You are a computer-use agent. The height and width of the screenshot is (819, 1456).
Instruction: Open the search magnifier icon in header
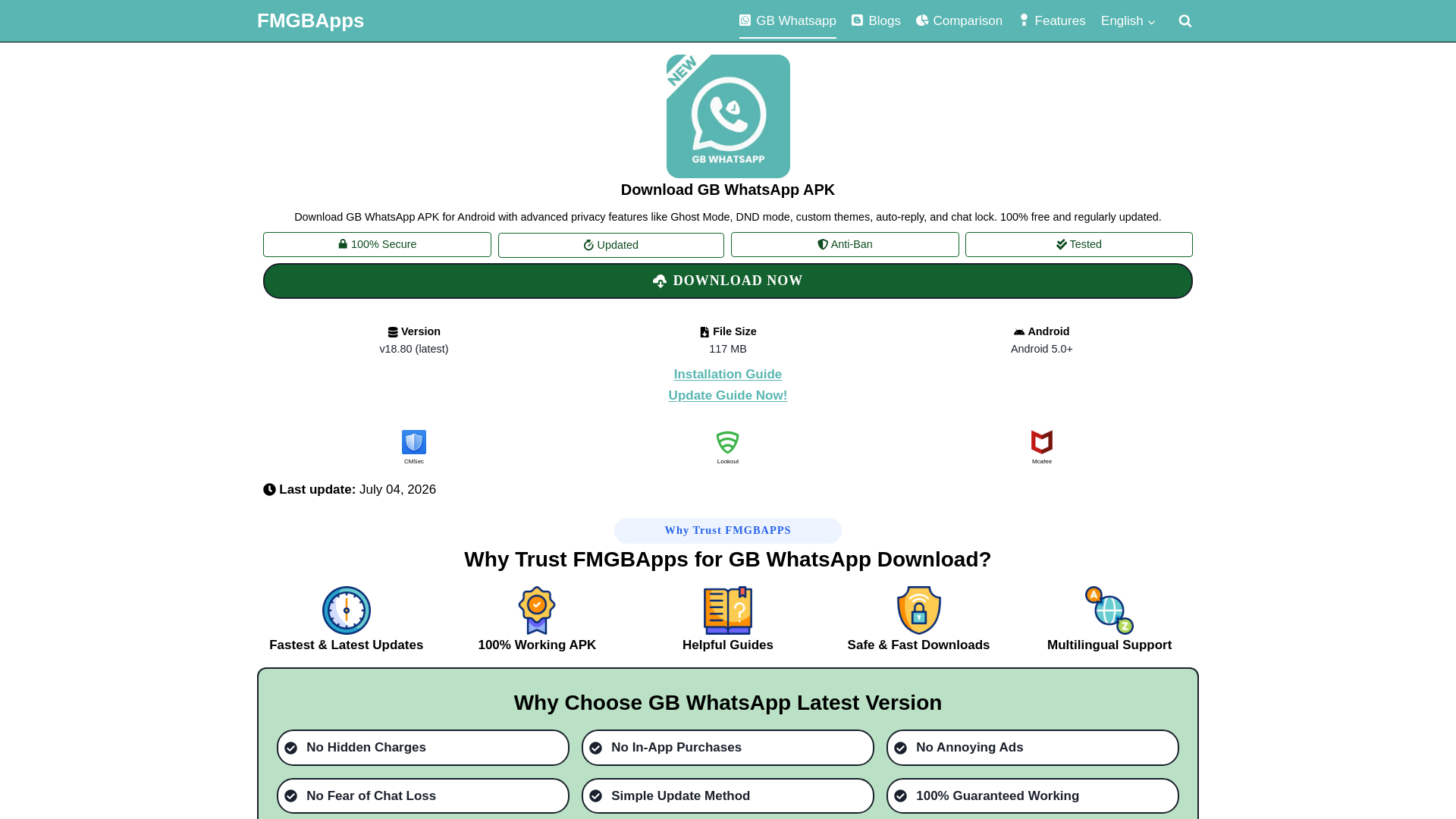(x=1185, y=21)
